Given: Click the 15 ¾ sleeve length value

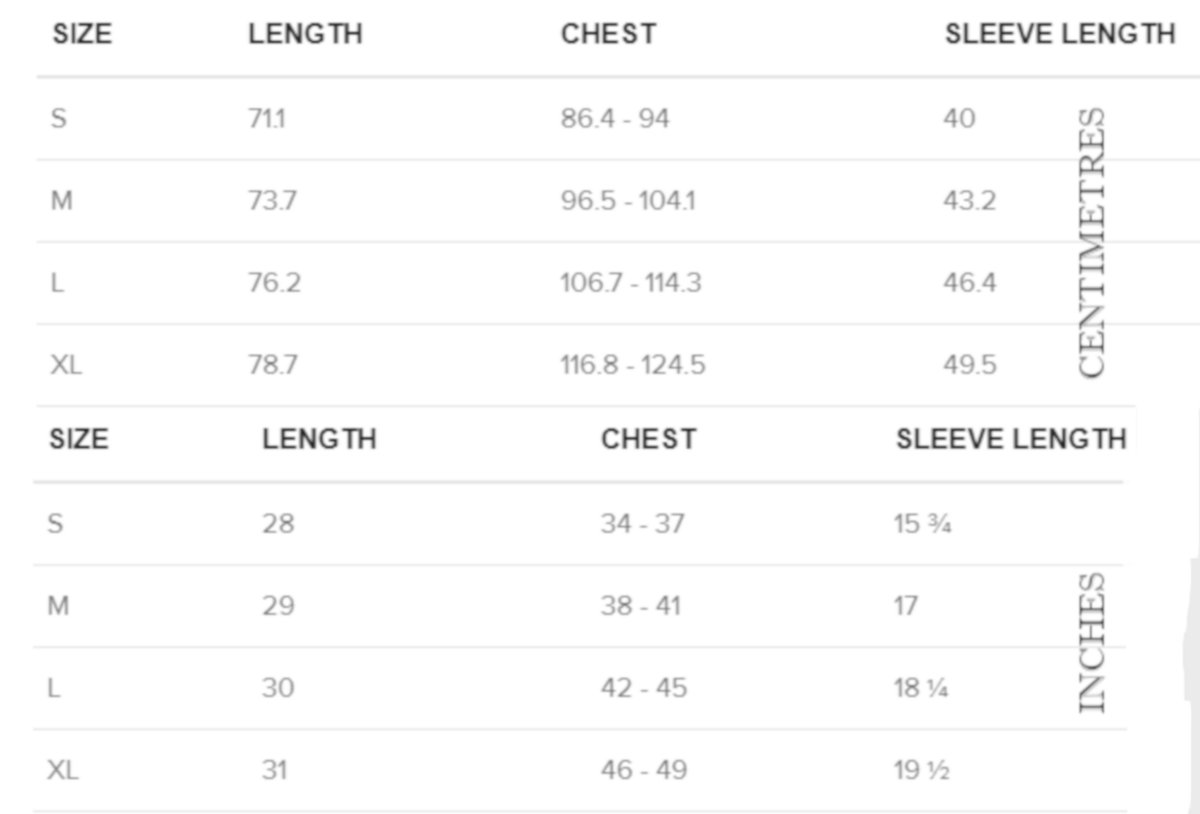Looking at the screenshot, I should (x=922, y=523).
